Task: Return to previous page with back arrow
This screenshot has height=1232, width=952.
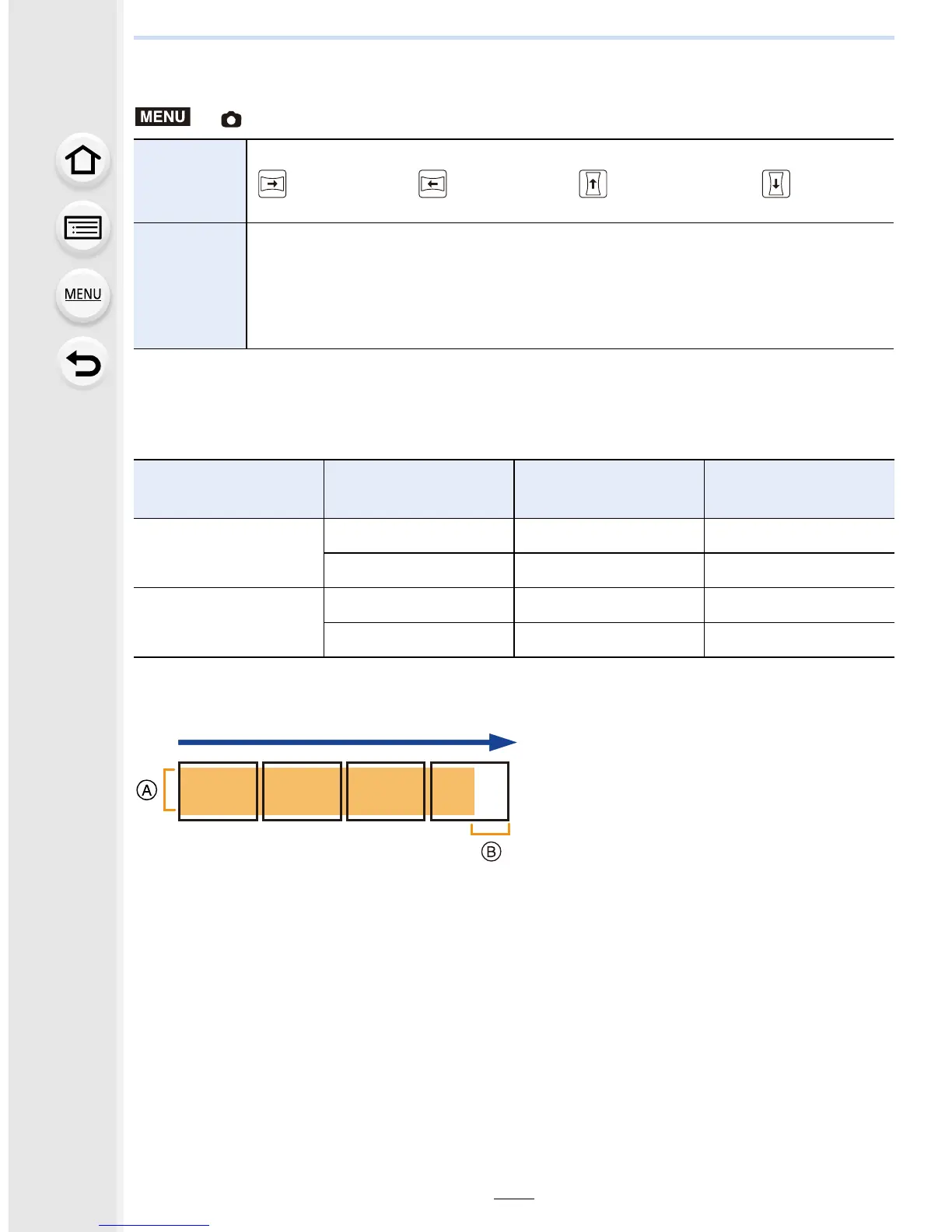Action: click(x=82, y=363)
